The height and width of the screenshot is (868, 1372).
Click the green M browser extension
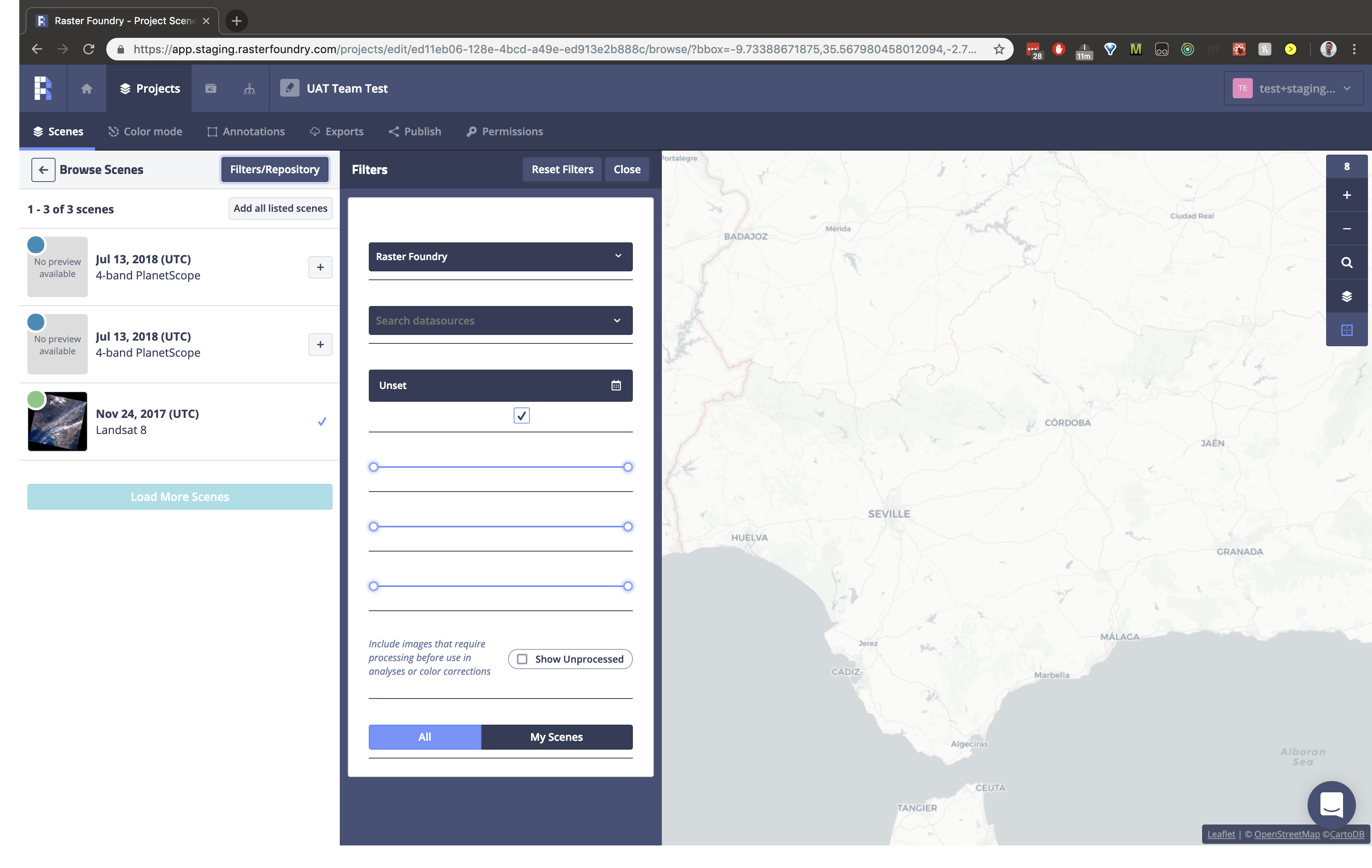[x=1136, y=49]
